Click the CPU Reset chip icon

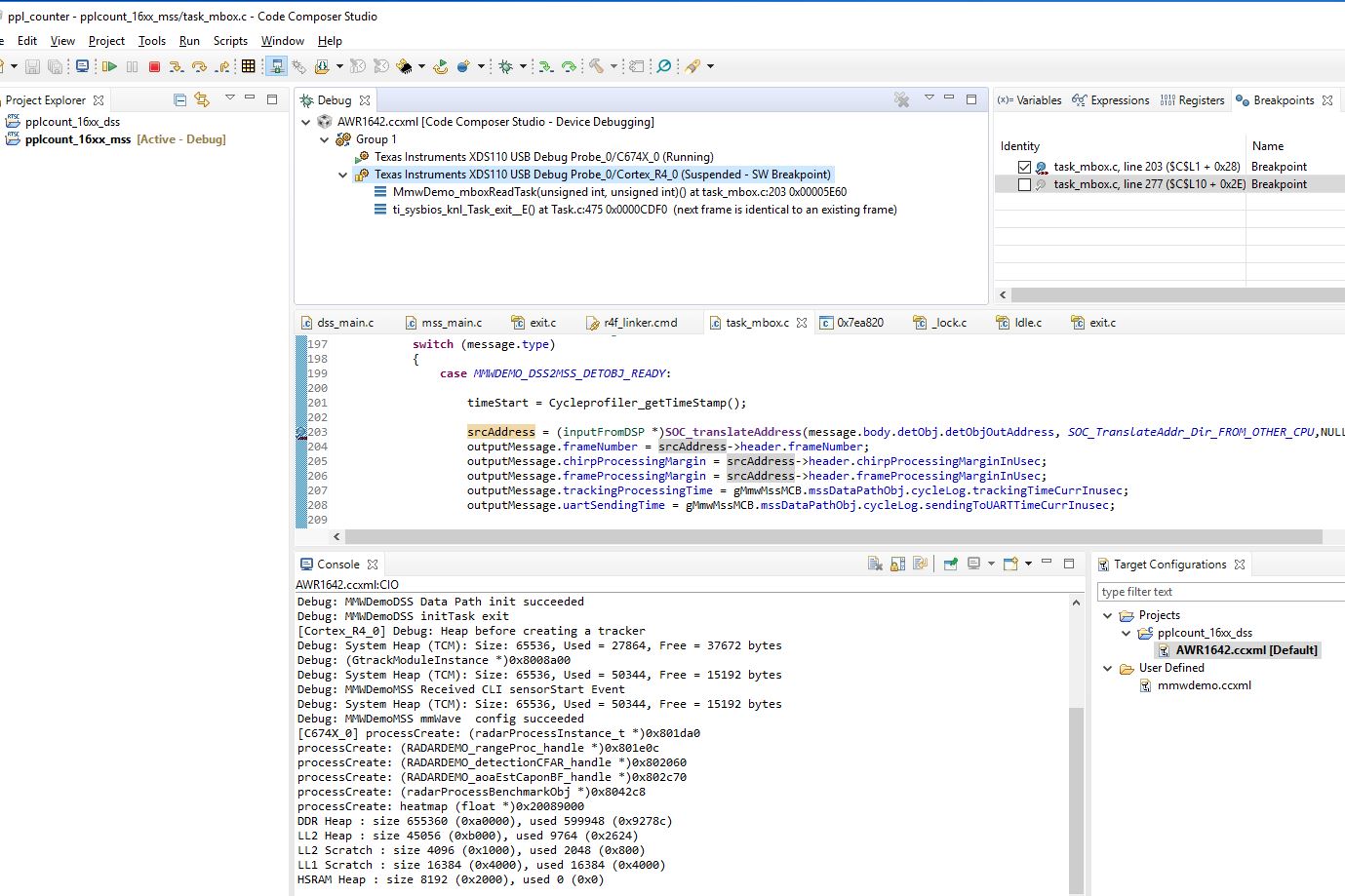[x=404, y=66]
